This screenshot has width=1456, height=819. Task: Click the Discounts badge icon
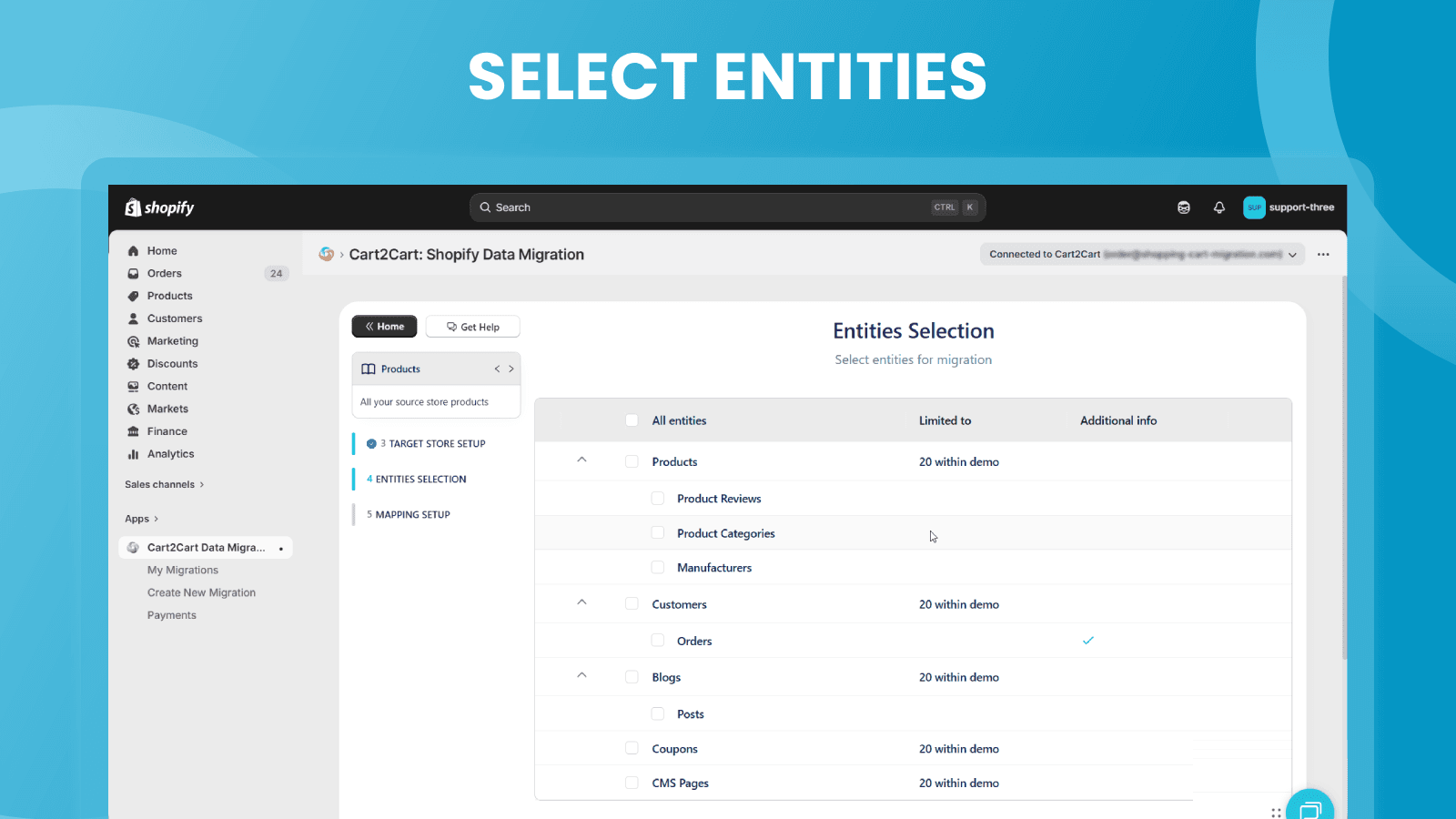(x=133, y=364)
